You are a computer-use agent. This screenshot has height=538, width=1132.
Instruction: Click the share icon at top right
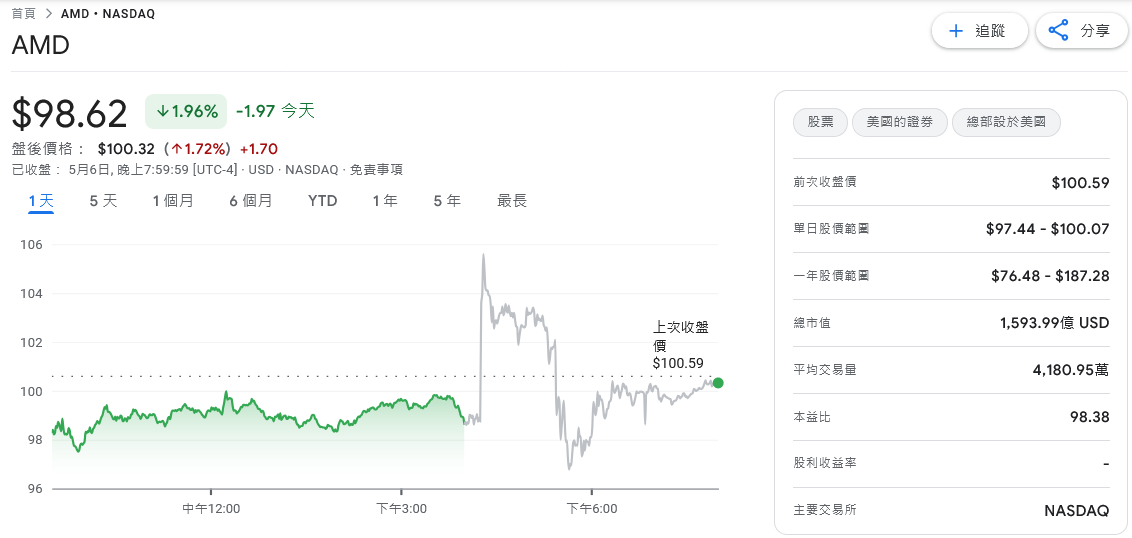1058,31
